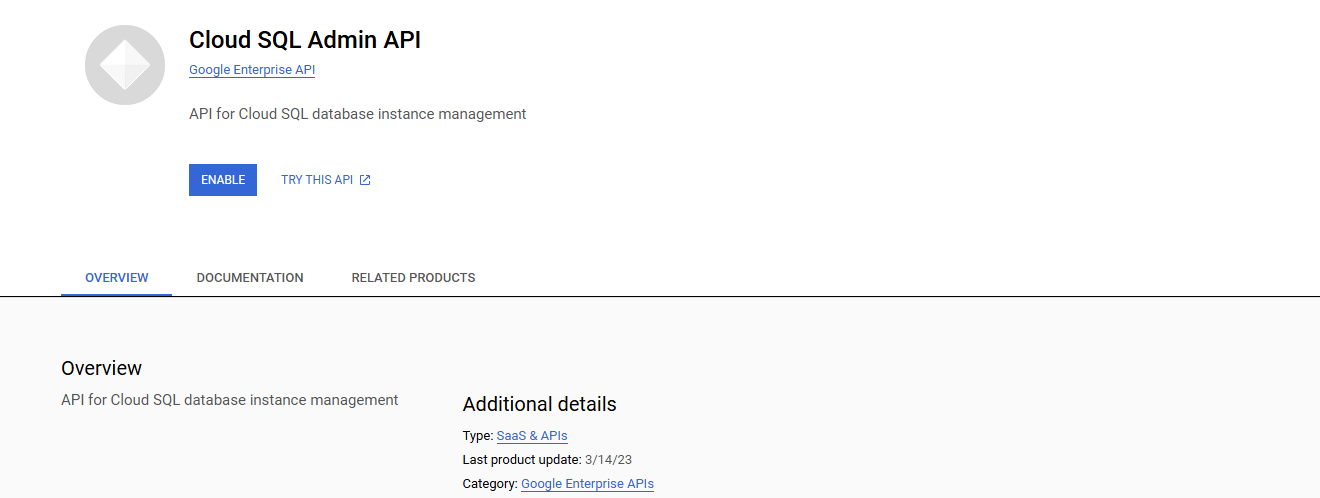The image size is (1320, 498).
Task: Click the 3/14/23 update date value
Action: [608, 460]
